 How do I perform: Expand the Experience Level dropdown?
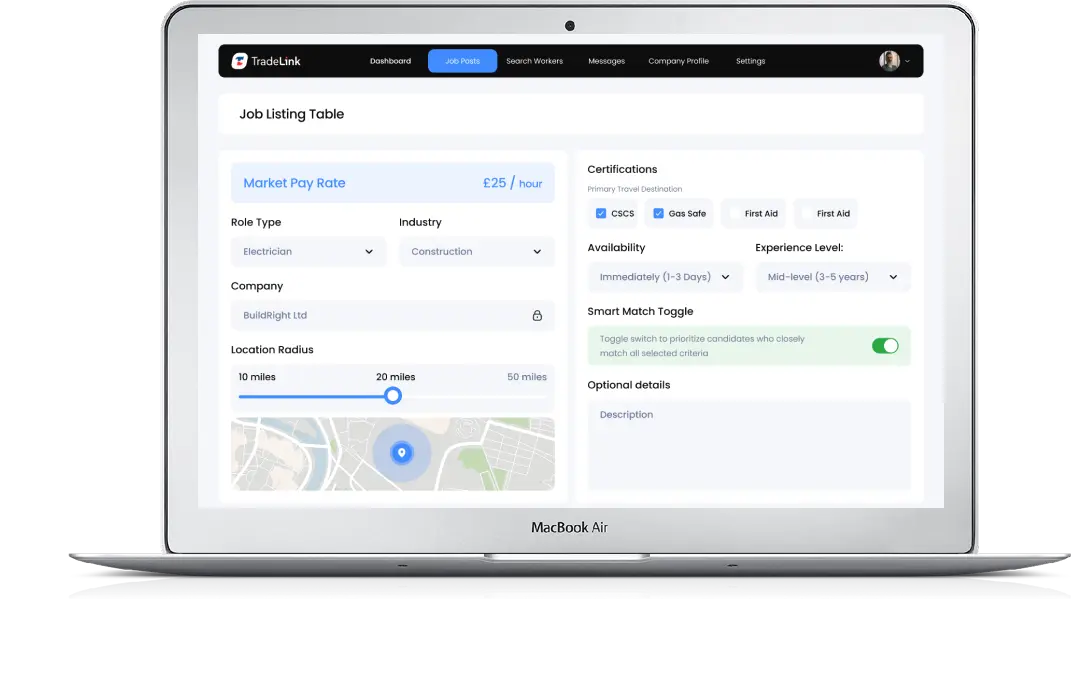832,277
